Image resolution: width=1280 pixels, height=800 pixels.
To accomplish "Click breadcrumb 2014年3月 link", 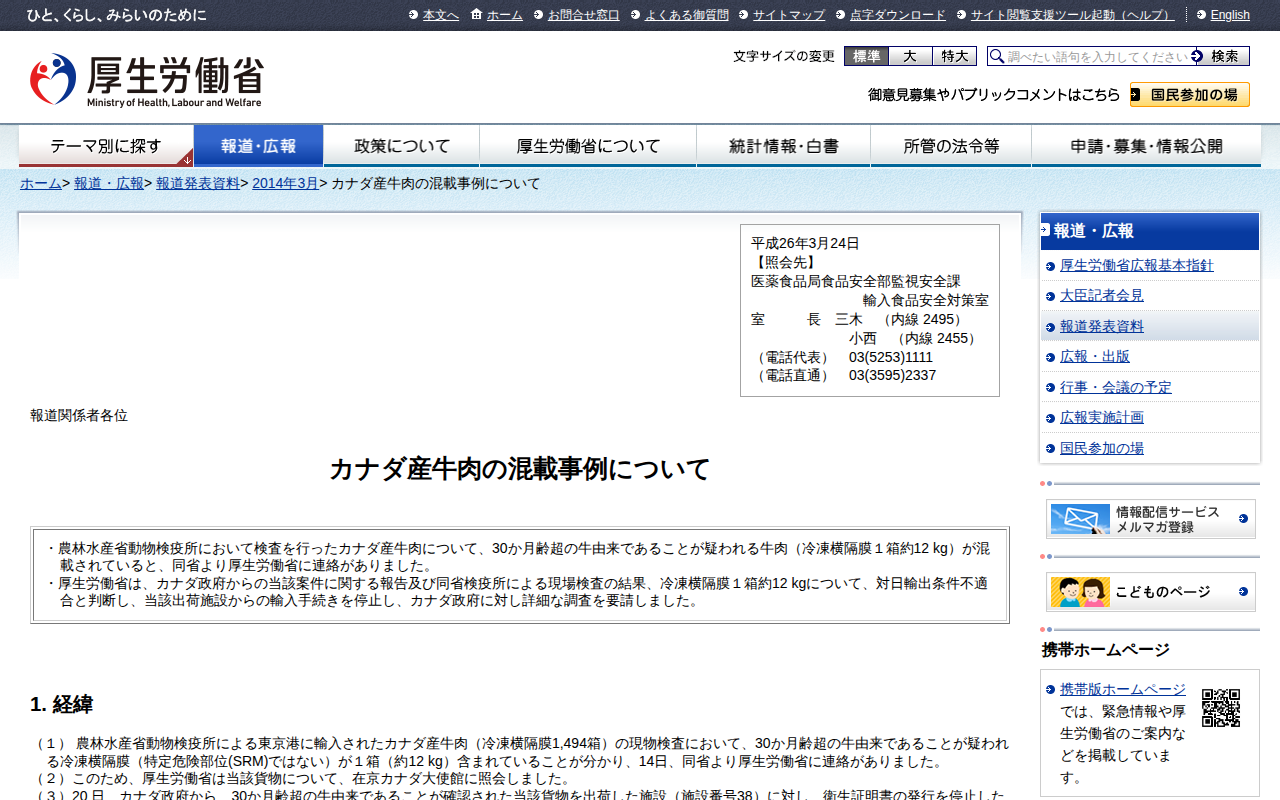I will coord(285,183).
